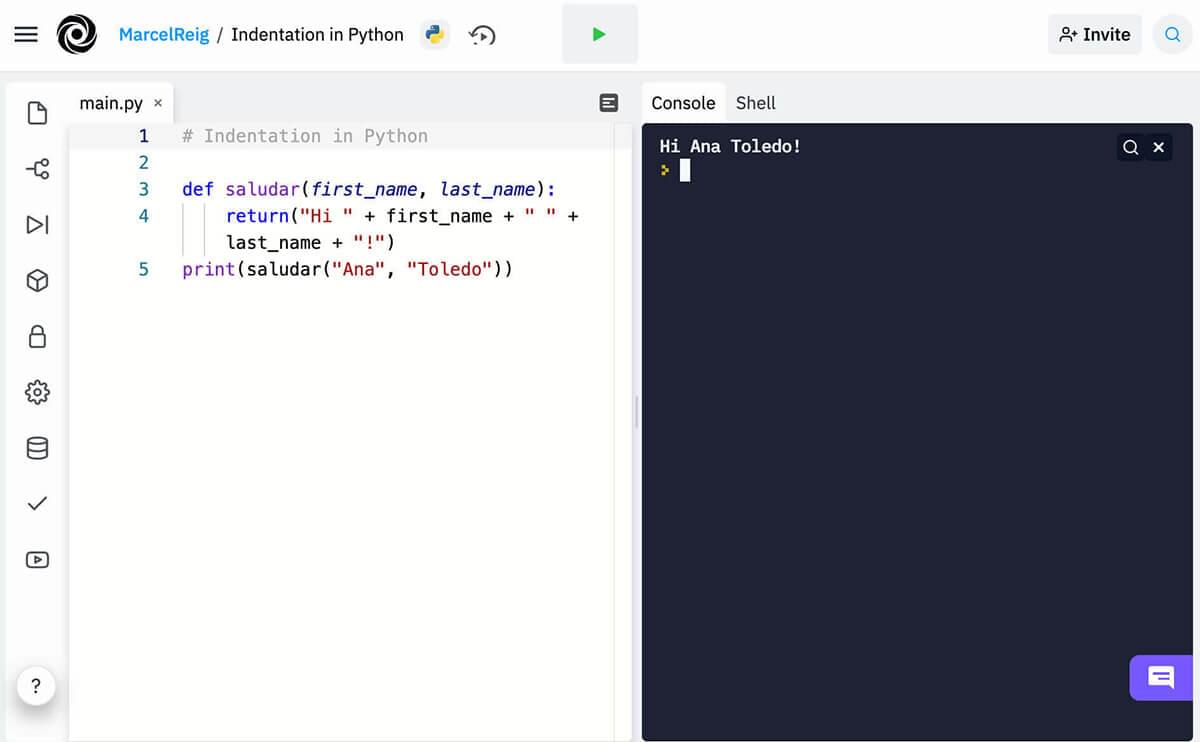Open the hamburger menu
Image resolution: width=1200 pixels, height=742 pixels.
(26, 35)
